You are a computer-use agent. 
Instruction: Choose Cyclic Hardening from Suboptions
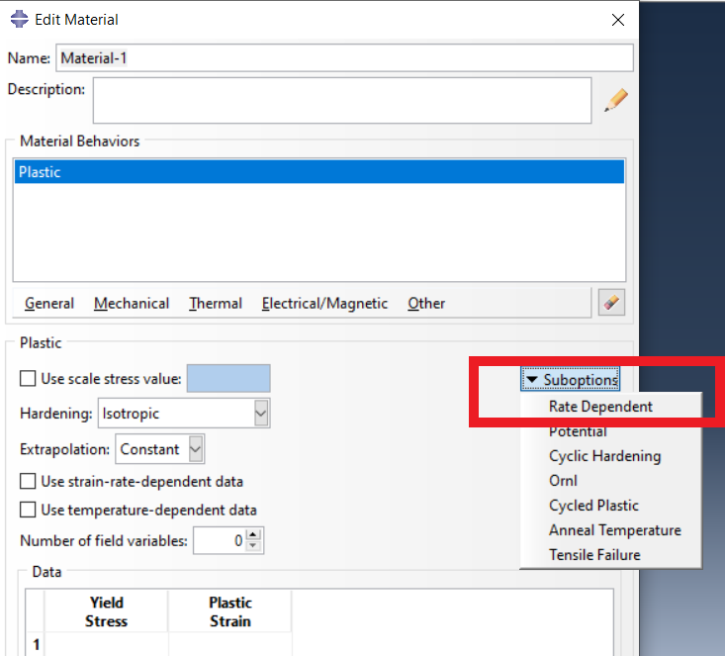point(604,456)
